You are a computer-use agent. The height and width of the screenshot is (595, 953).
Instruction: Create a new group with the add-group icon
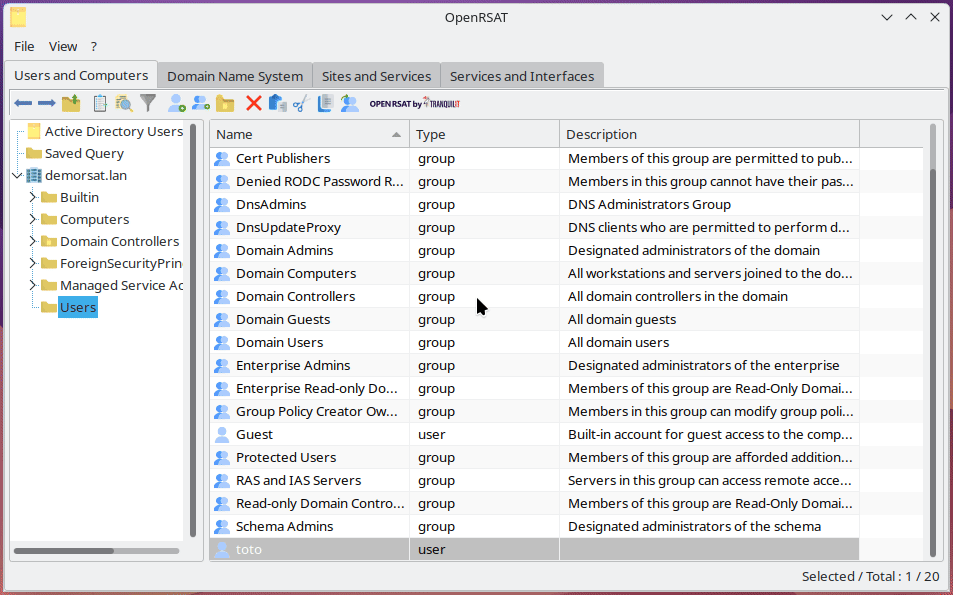tap(201, 102)
